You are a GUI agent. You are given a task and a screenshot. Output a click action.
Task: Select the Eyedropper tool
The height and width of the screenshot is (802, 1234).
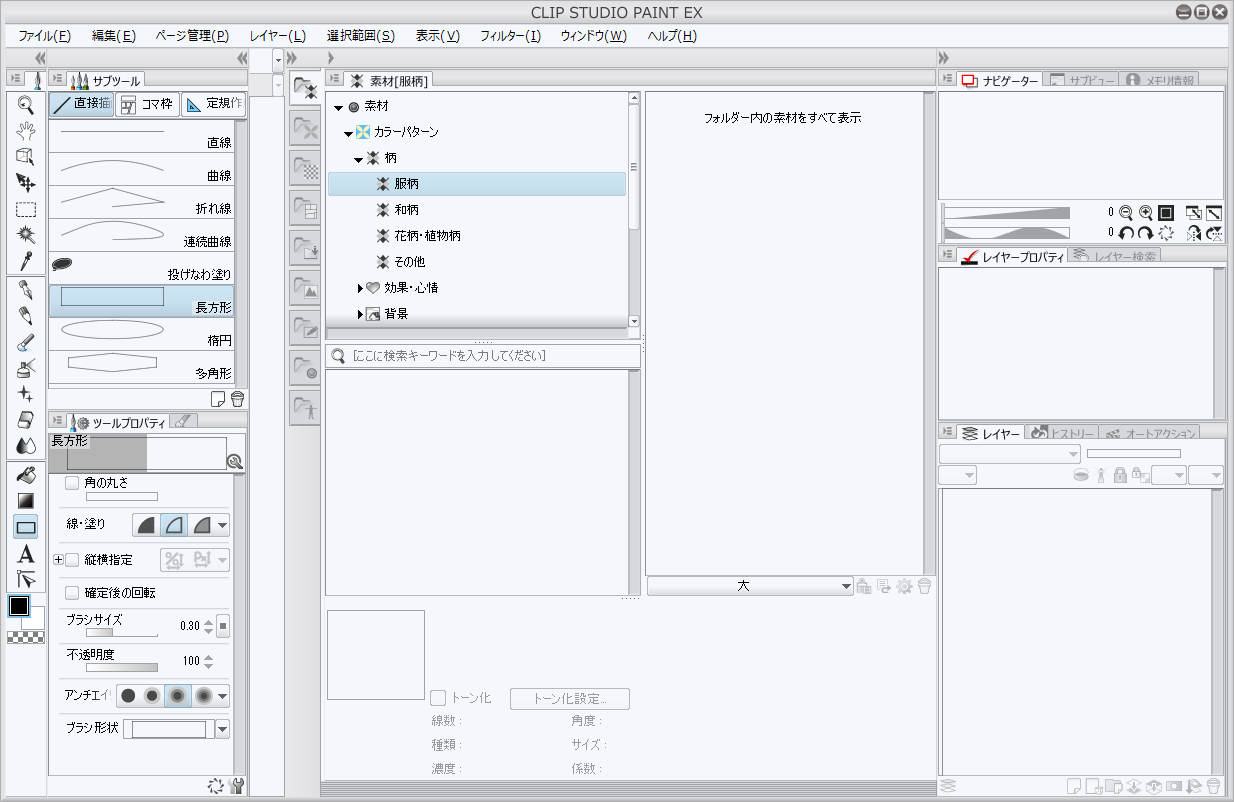[26, 261]
